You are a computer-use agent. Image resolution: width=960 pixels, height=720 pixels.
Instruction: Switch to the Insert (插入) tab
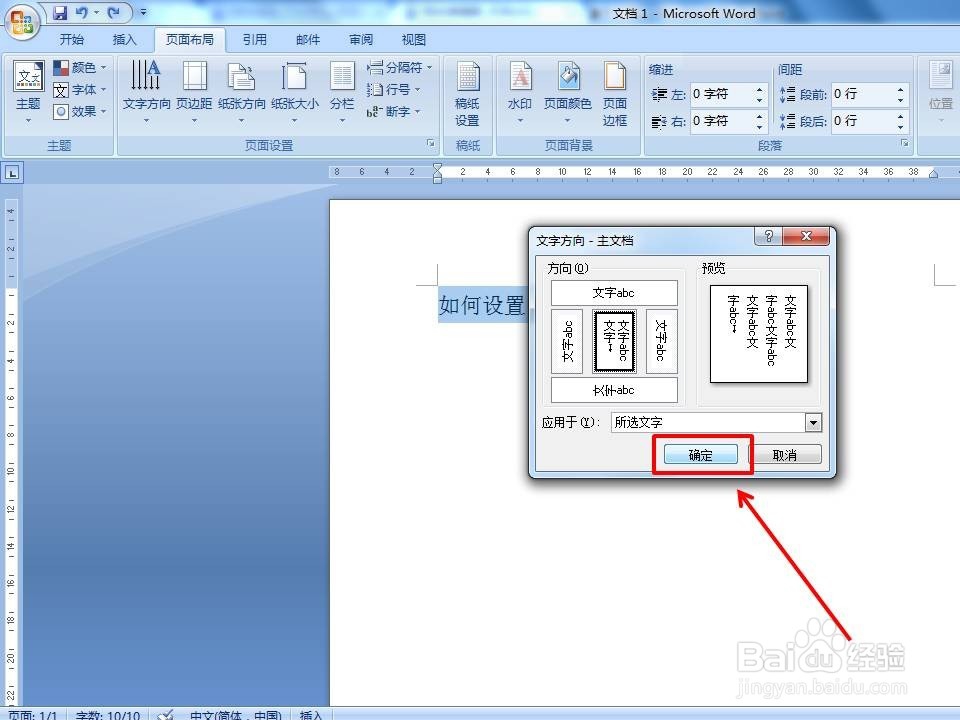click(x=124, y=40)
